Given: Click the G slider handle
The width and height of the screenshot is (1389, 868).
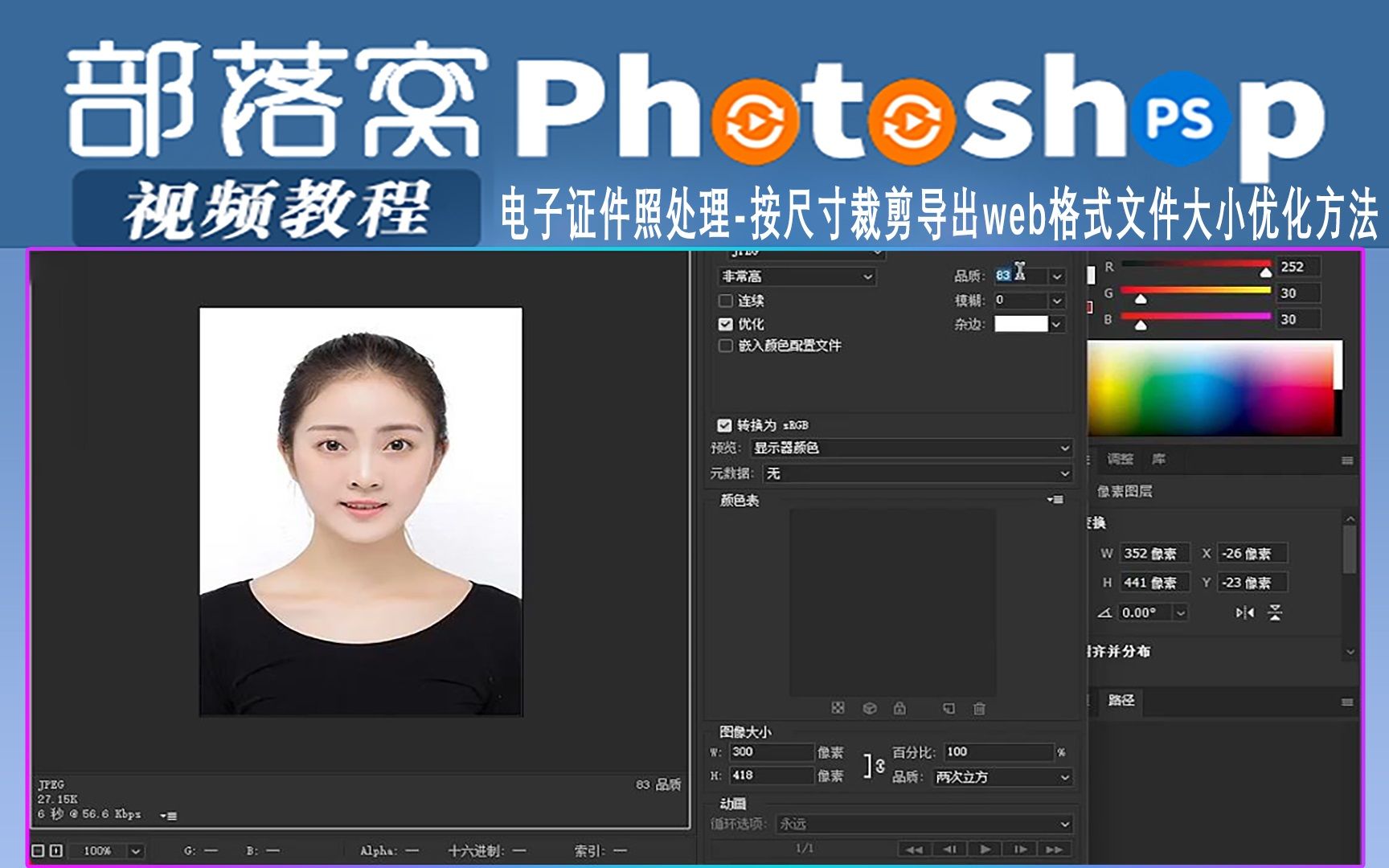Looking at the screenshot, I should (x=1140, y=299).
